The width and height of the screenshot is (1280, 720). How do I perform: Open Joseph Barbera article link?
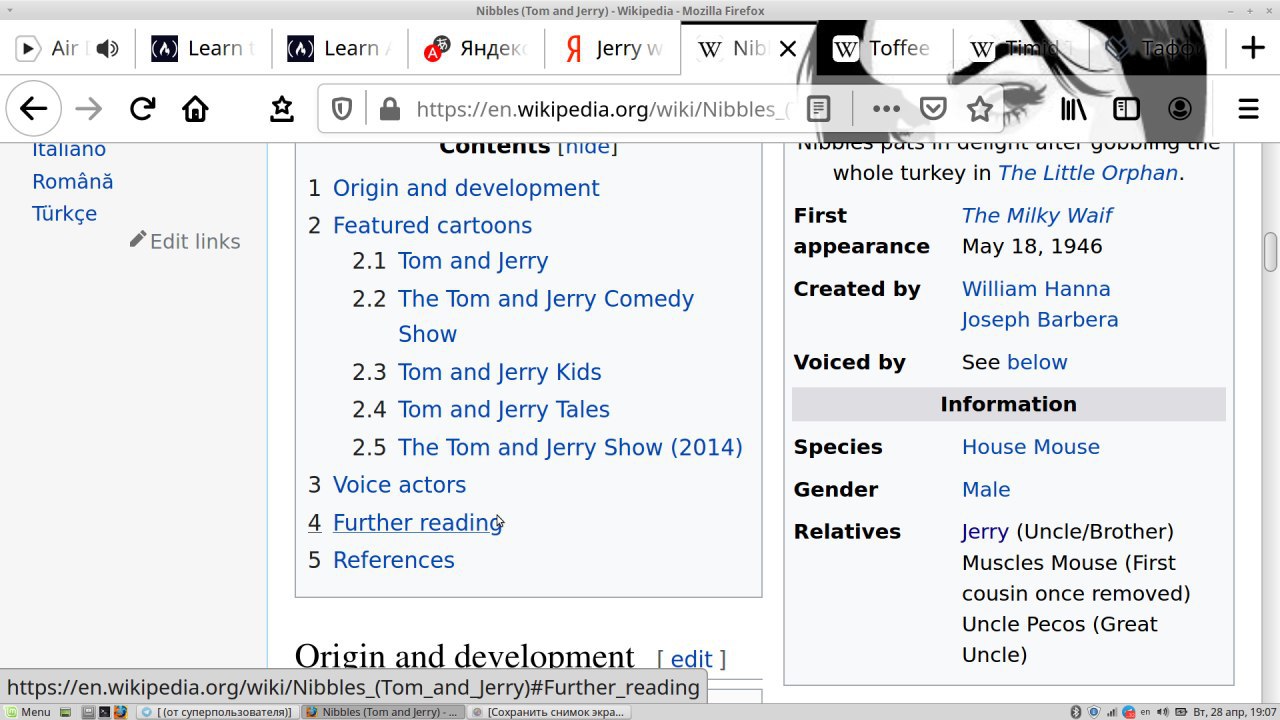tap(1040, 320)
